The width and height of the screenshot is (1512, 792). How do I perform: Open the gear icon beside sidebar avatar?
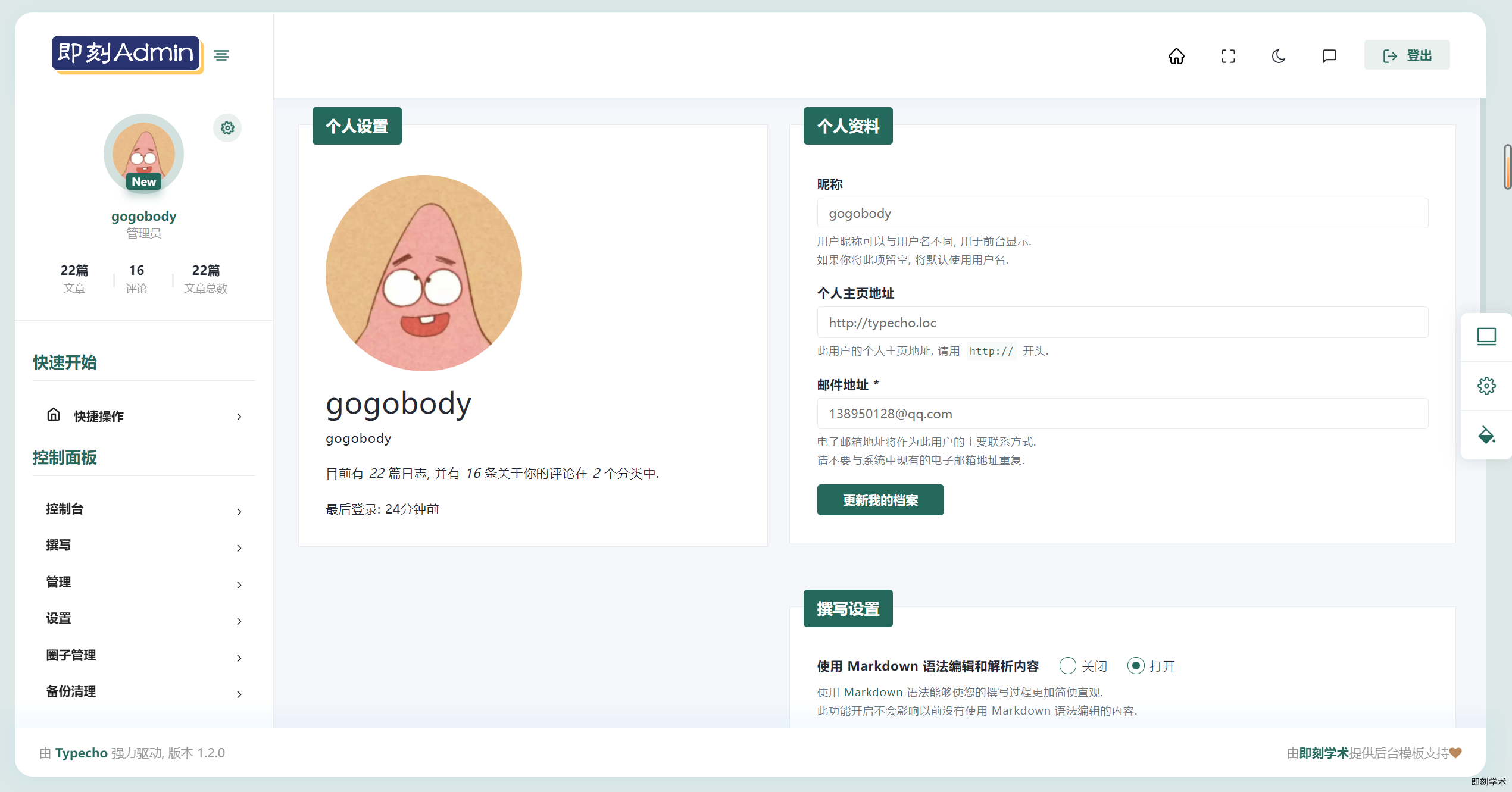tap(227, 128)
